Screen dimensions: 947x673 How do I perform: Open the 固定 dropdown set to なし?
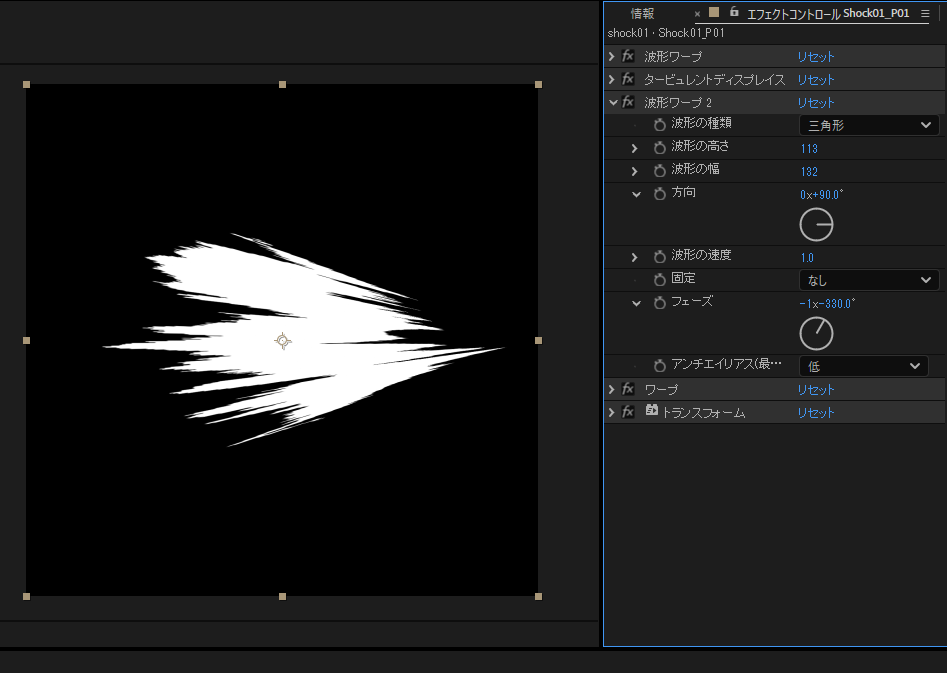(868, 280)
